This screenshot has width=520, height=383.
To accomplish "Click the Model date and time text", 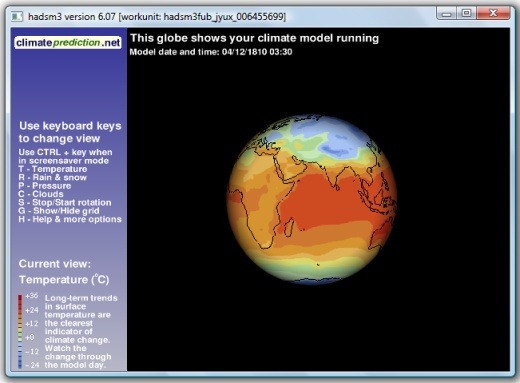I will 211,52.
